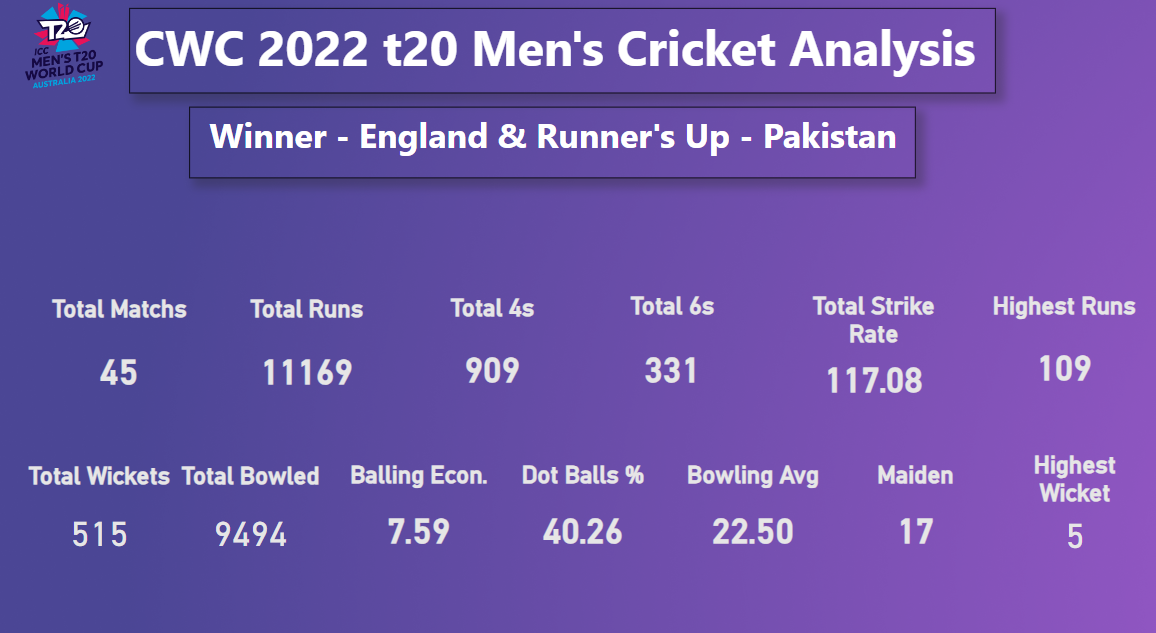Select the Total Runs value 11169
This screenshot has width=1156, height=633.
[307, 373]
